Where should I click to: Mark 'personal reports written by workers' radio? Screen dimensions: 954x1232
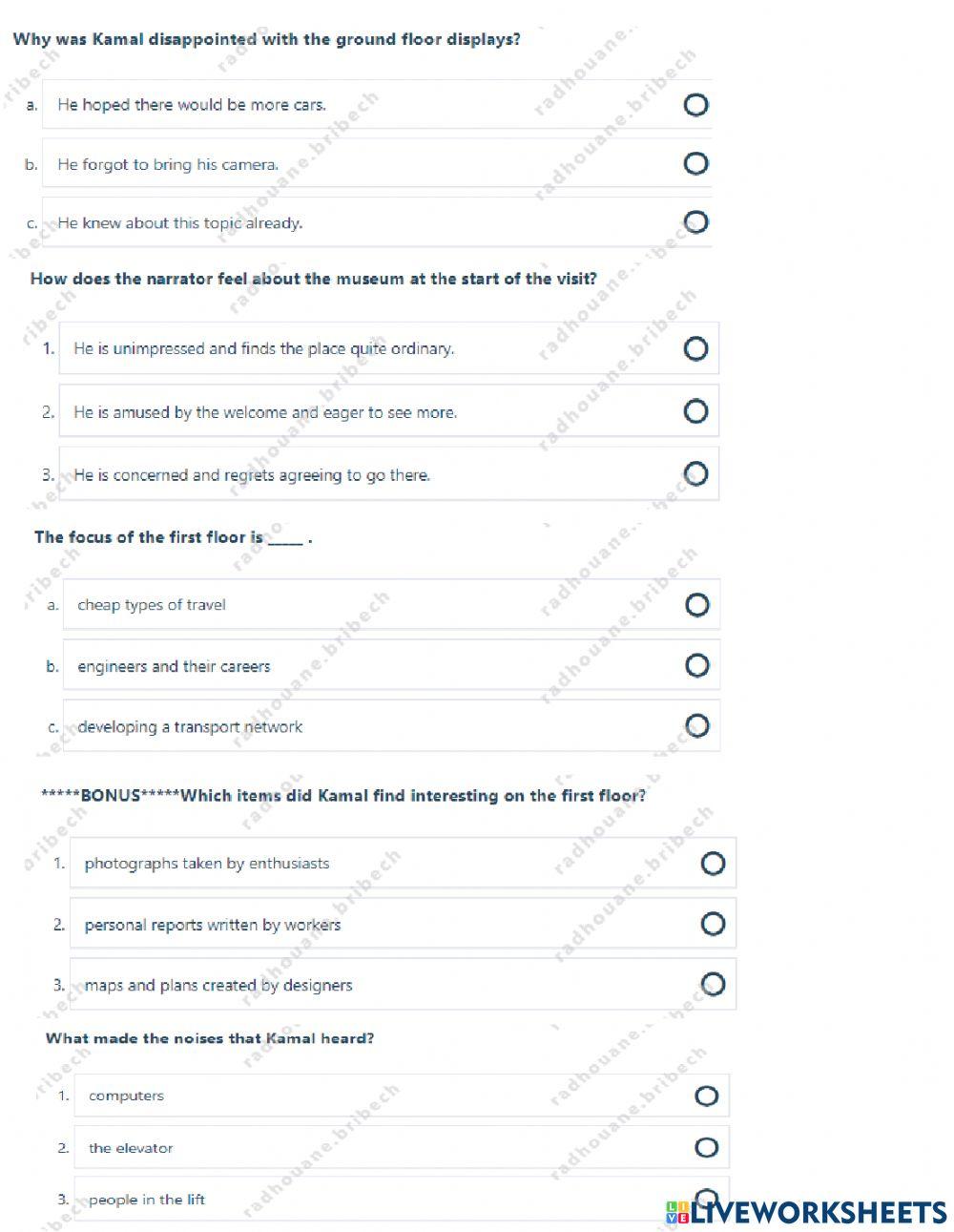coord(713,923)
